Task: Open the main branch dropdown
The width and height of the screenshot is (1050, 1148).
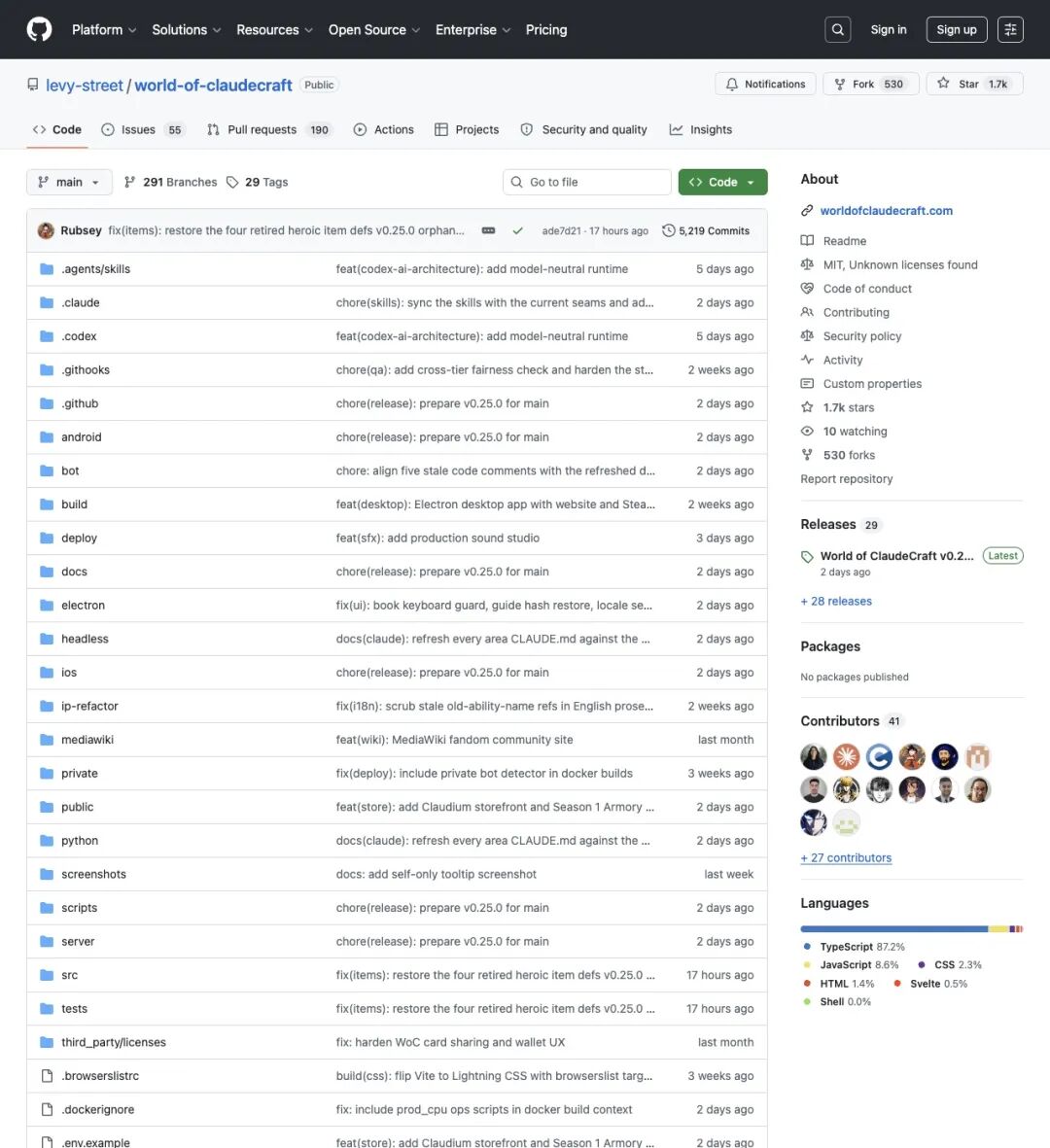Action: [x=70, y=183]
